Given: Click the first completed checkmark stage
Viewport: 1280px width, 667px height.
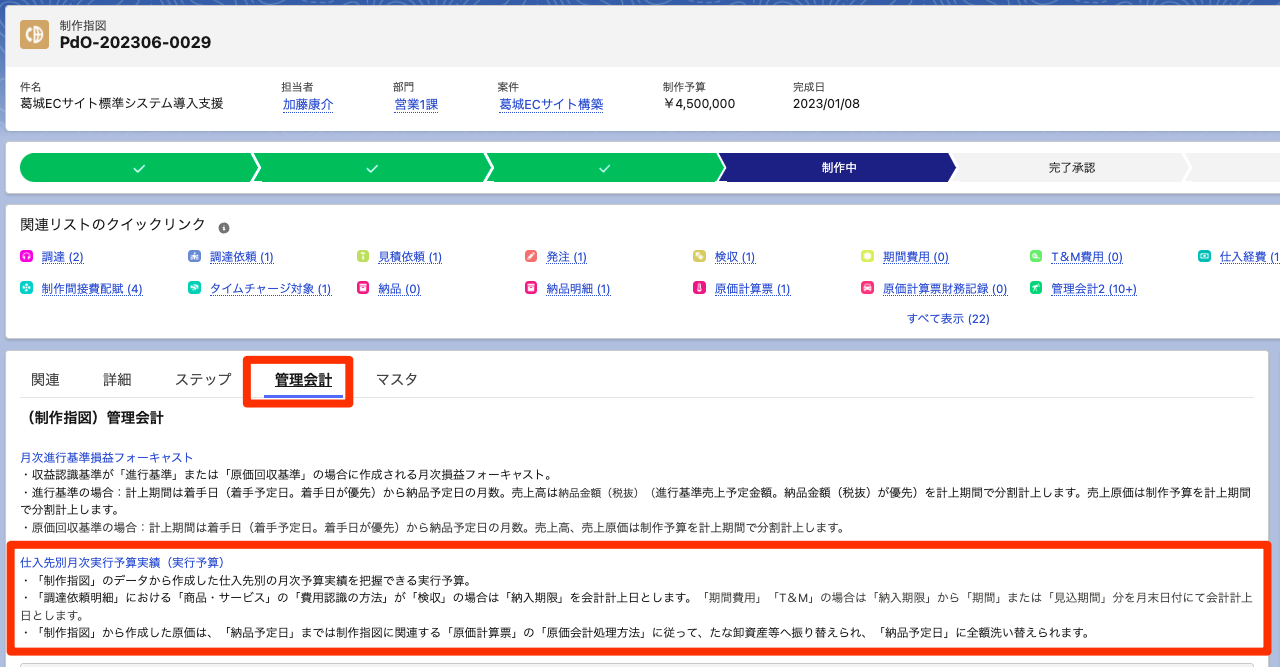Looking at the screenshot, I should click(x=139, y=168).
